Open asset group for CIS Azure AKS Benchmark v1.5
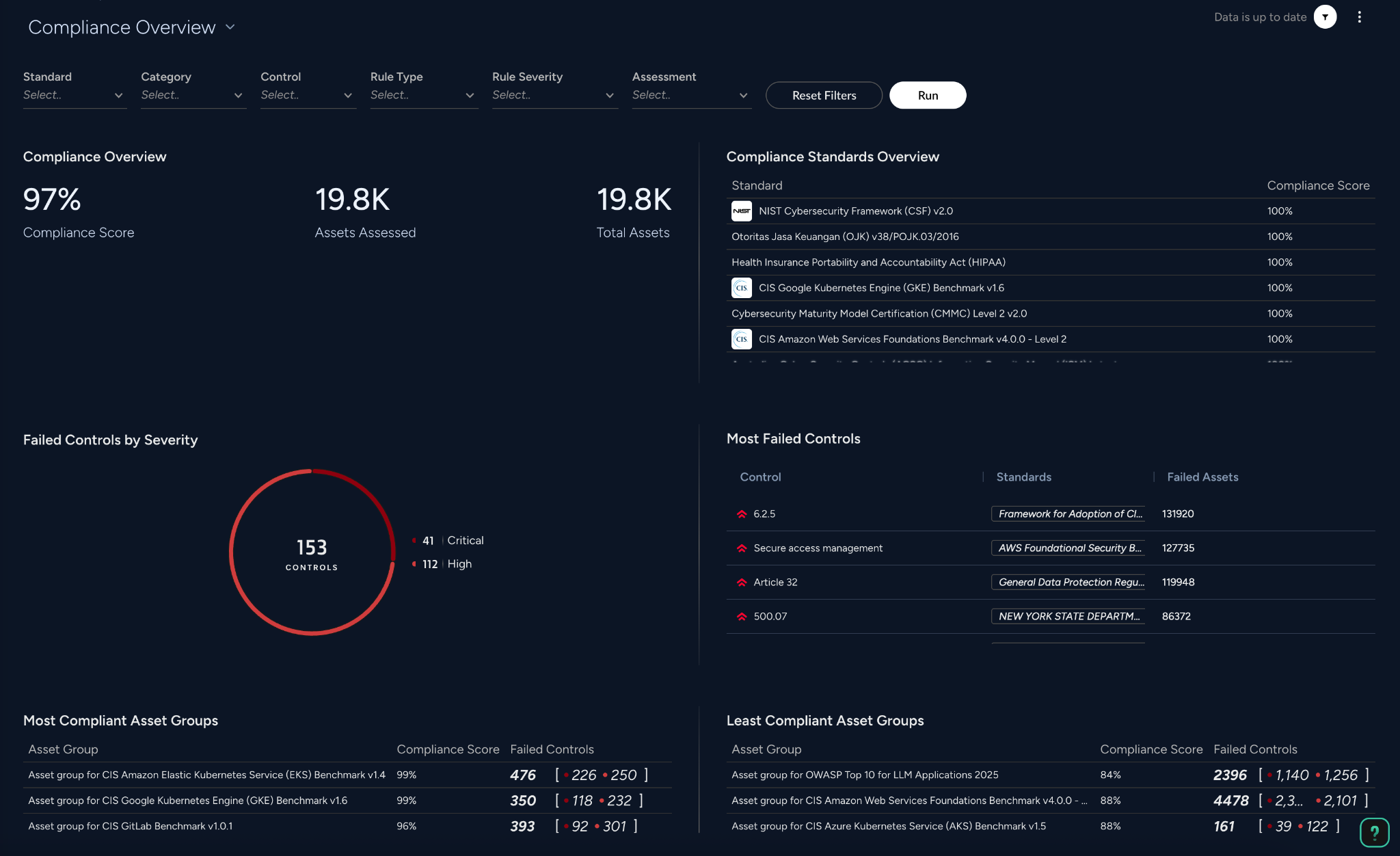This screenshot has width=1400, height=856. click(x=889, y=827)
